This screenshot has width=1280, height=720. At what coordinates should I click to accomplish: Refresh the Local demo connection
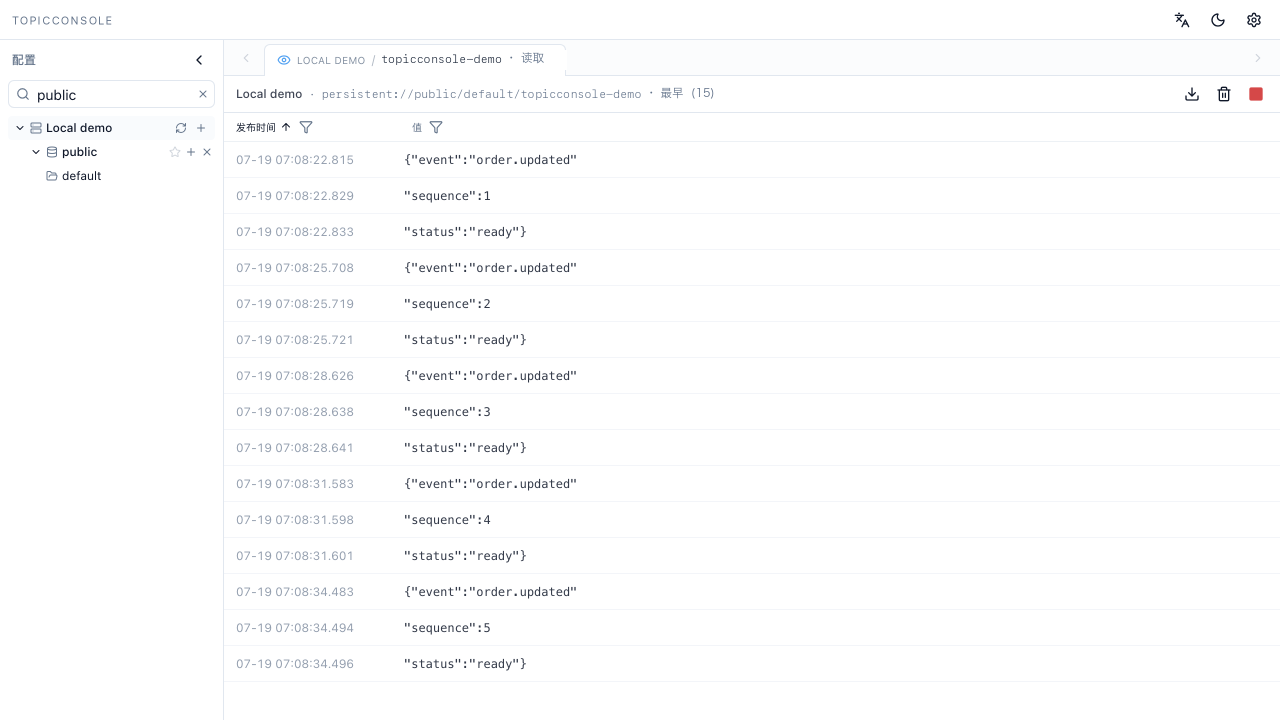point(181,128)
